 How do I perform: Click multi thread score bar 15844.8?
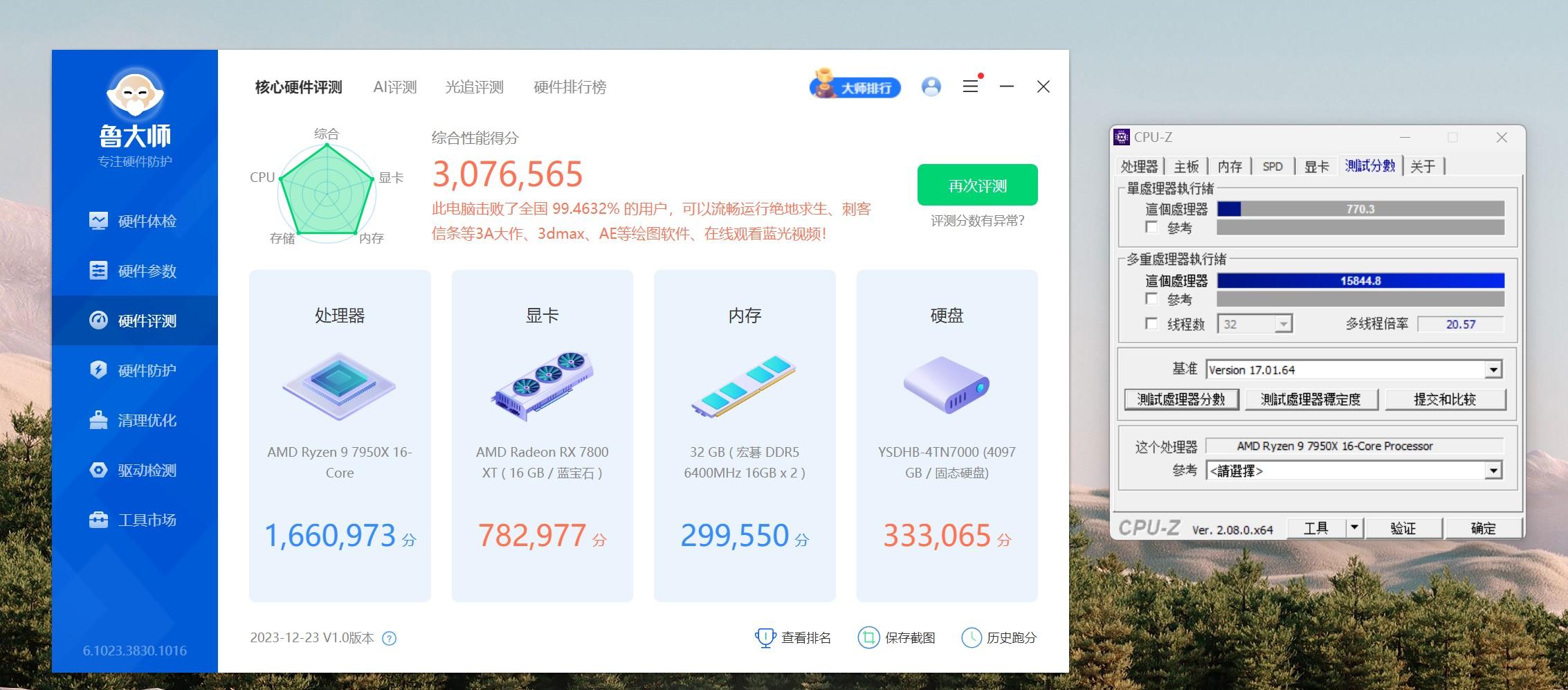point(1360,280)
